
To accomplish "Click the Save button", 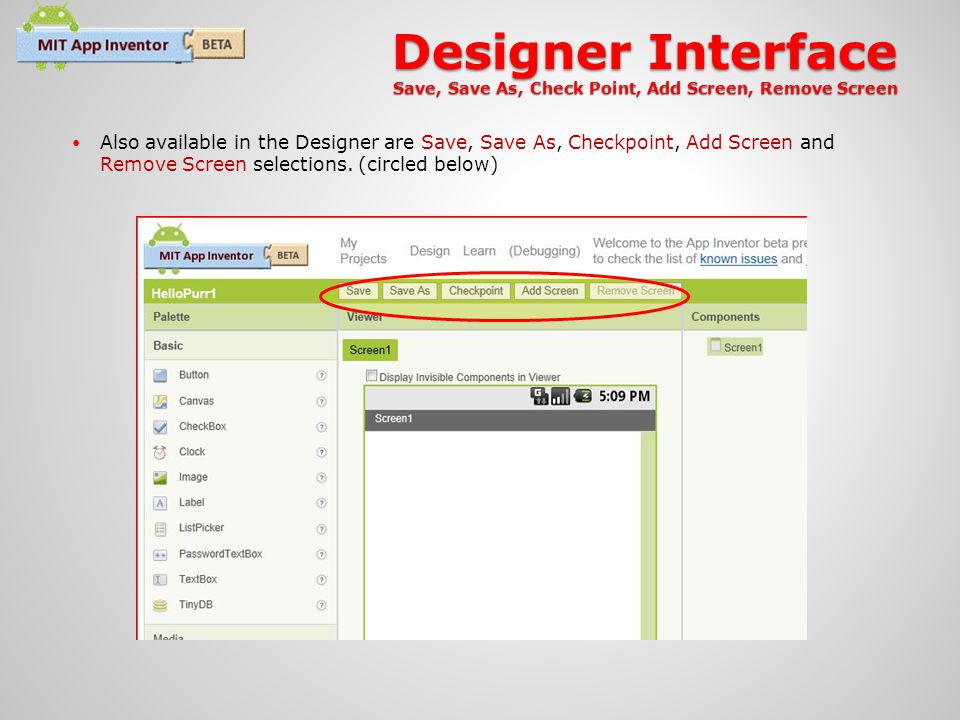I will point(358,291).
